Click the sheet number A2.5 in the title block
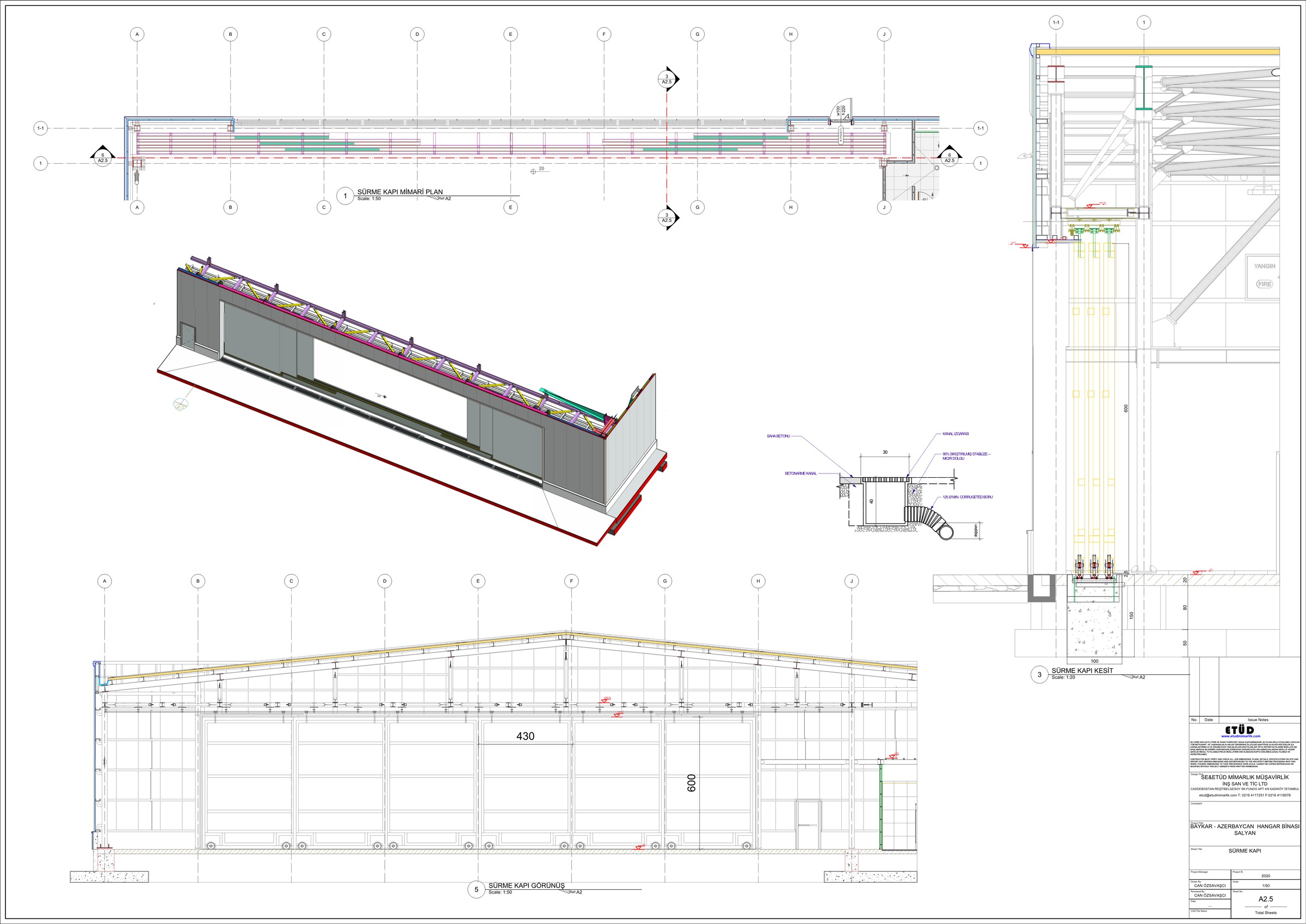Image resolution: width=1306 pixels, height=924 pixels. point(1266,899)
